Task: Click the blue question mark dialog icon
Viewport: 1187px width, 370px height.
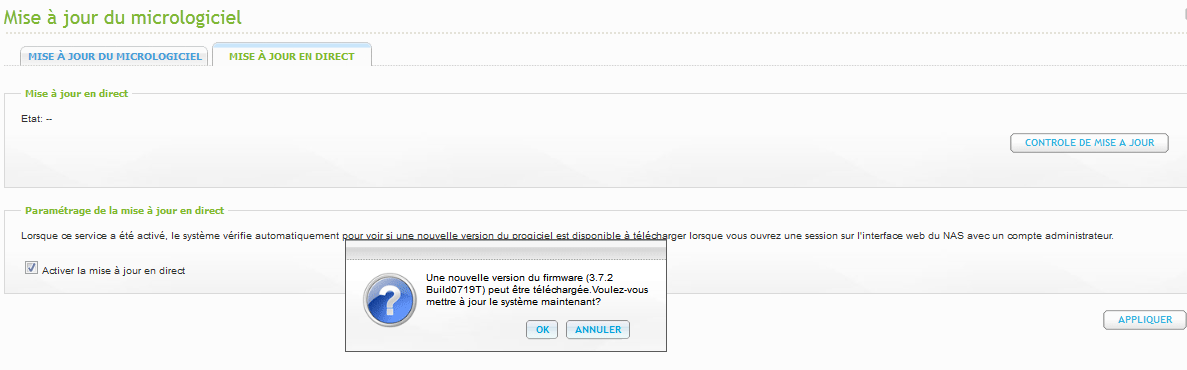Action: click(388, 300)
